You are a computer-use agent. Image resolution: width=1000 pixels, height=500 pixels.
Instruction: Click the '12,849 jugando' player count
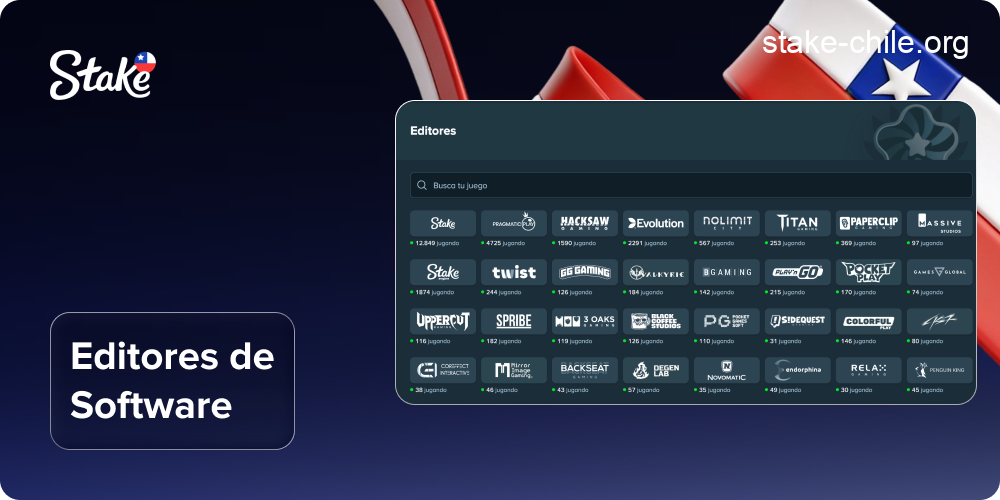tap(434, 244)
